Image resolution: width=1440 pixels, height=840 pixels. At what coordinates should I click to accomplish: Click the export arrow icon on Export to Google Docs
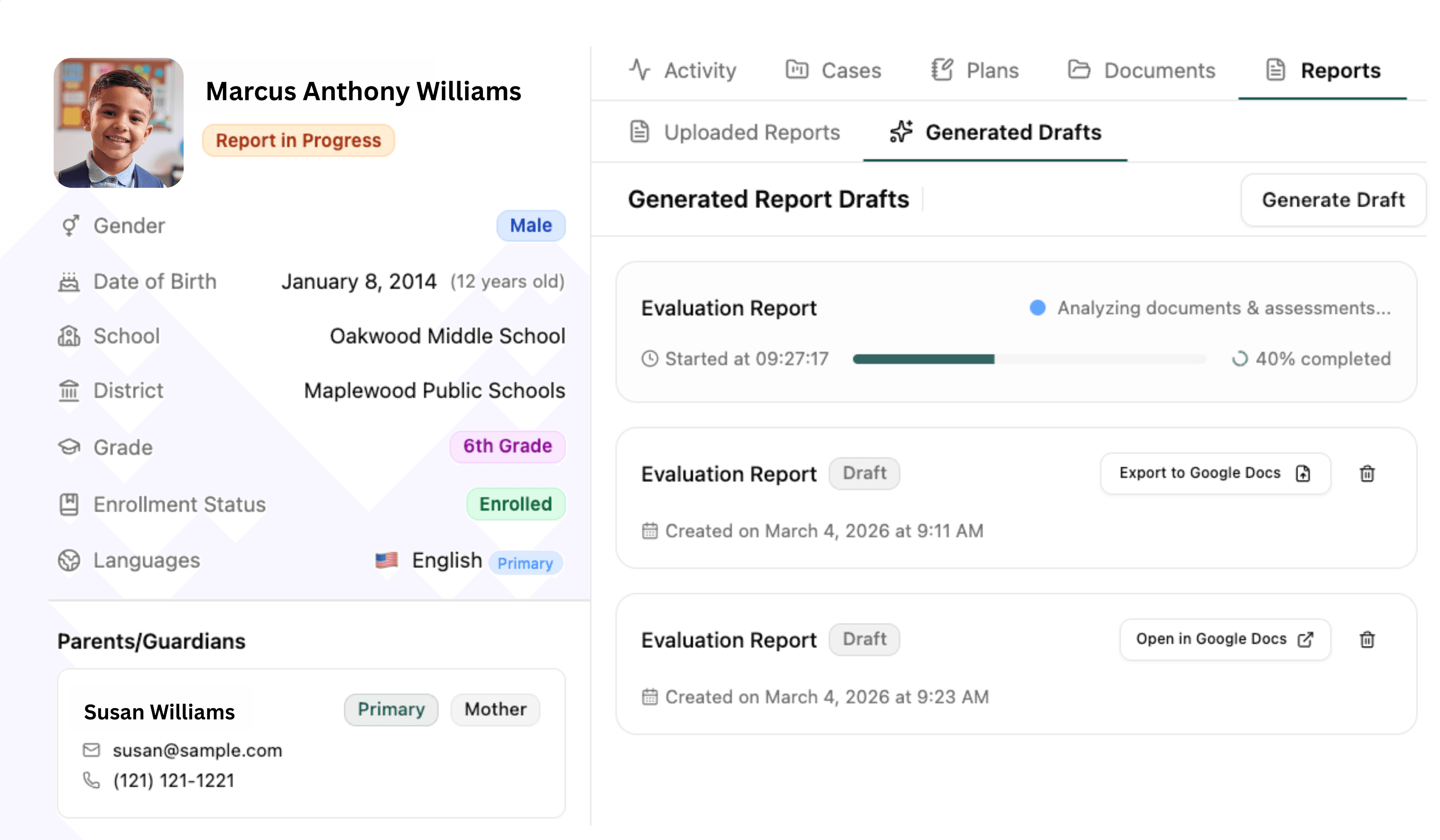1303,473
